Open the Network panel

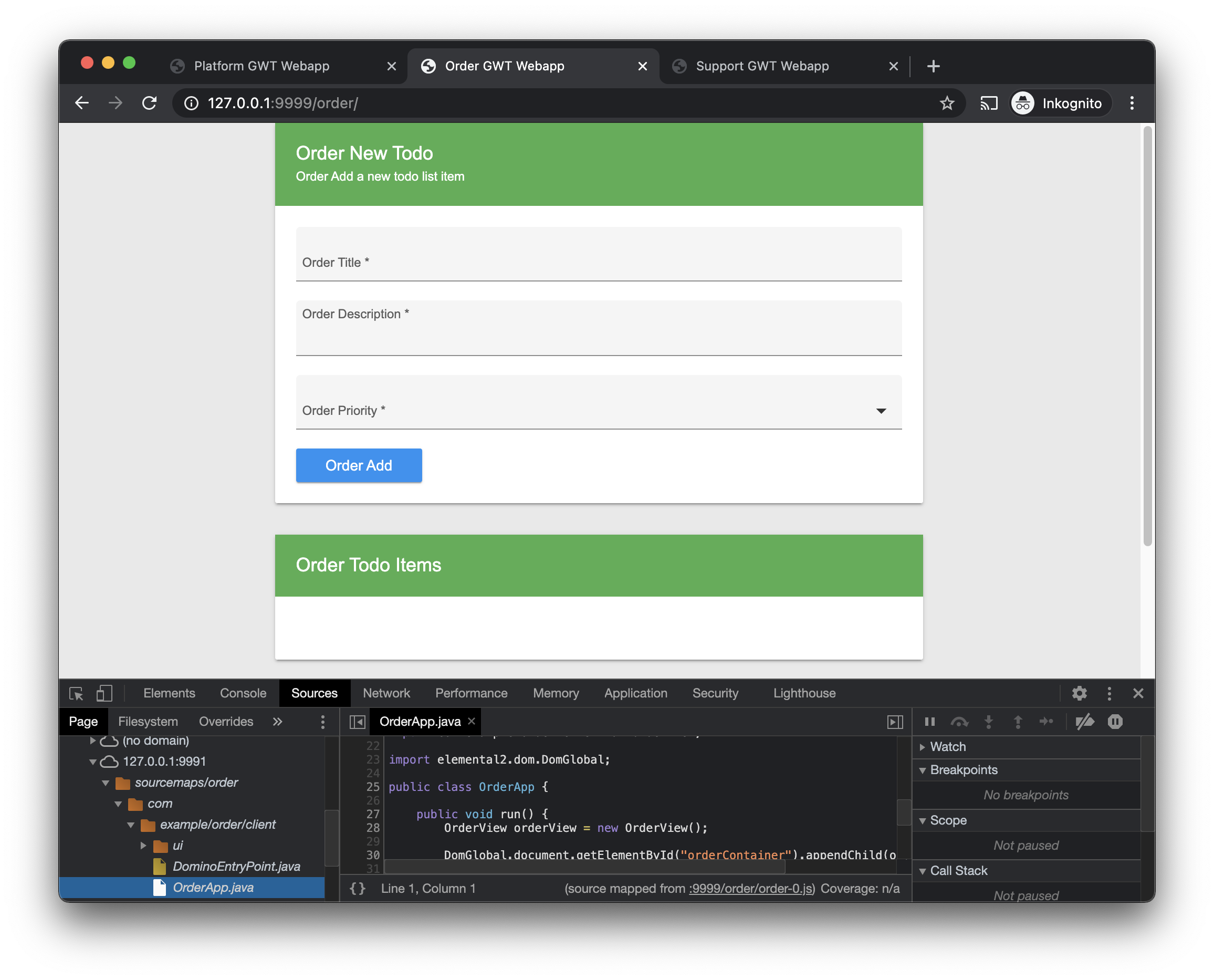[386, 693]
